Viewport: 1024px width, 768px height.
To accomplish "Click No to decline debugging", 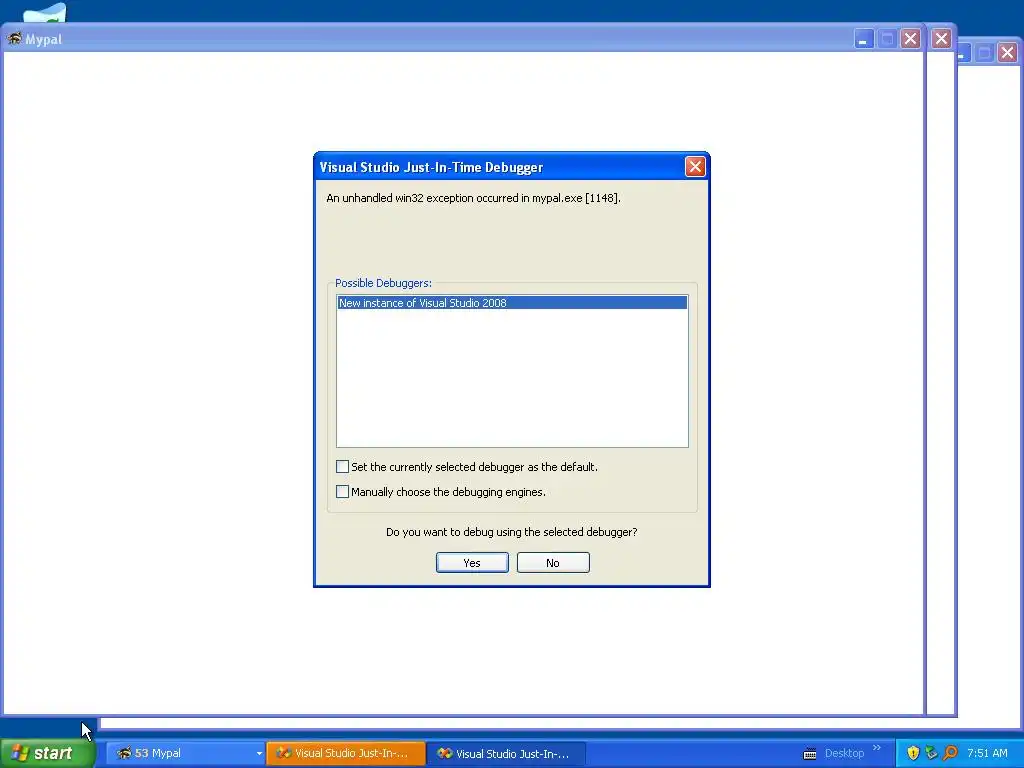I will (x=552, y=562).
